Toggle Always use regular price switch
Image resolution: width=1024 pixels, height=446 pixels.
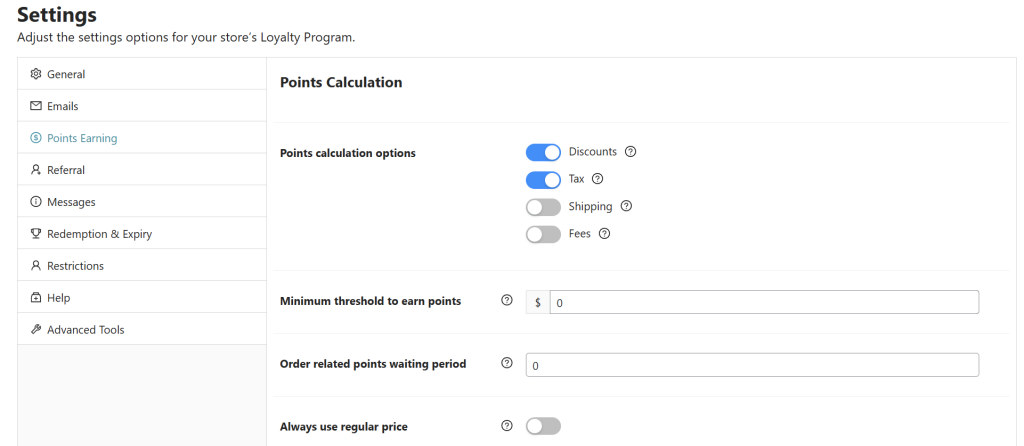(x=543, y=426)
